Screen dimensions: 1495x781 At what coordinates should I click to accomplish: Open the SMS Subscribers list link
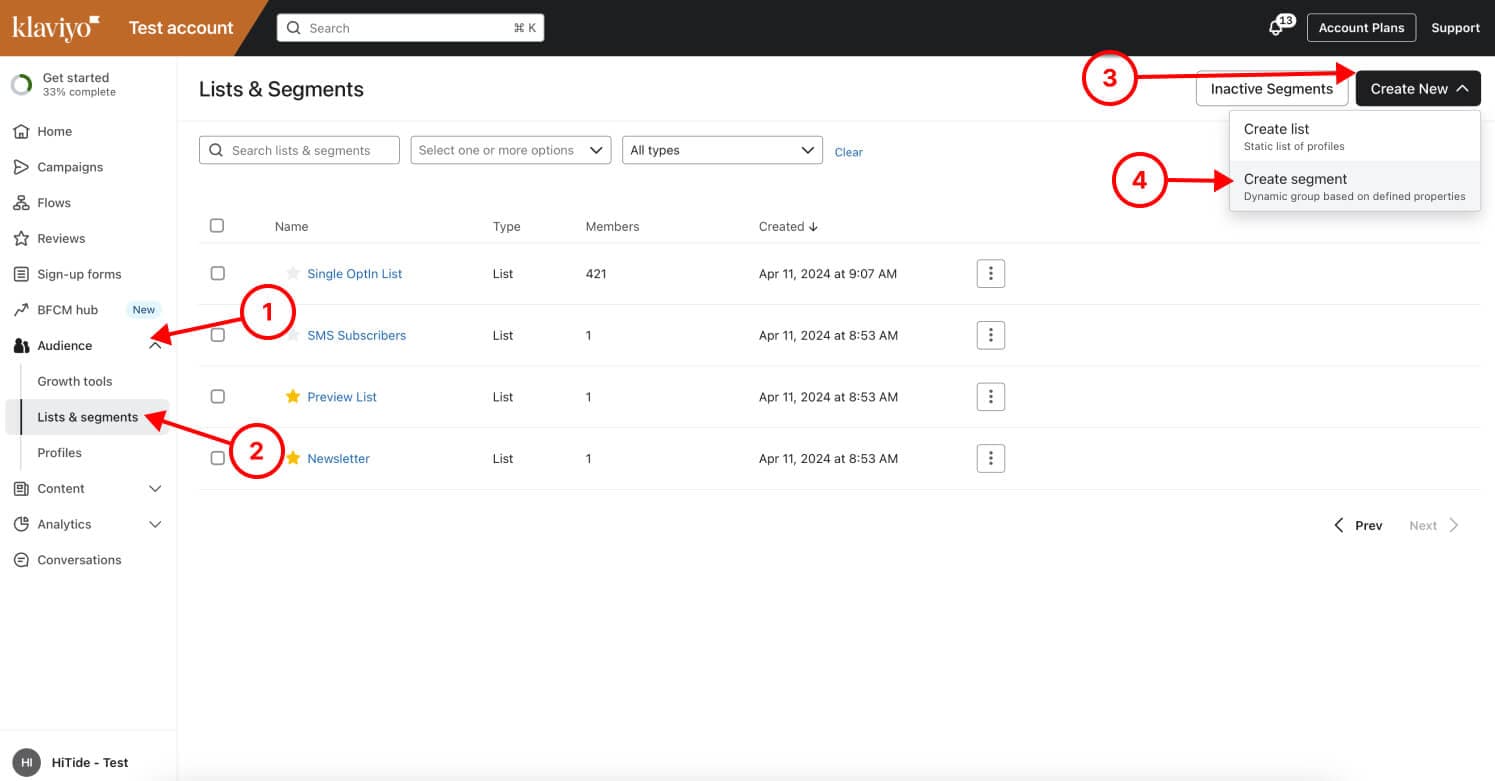(356, 335)
